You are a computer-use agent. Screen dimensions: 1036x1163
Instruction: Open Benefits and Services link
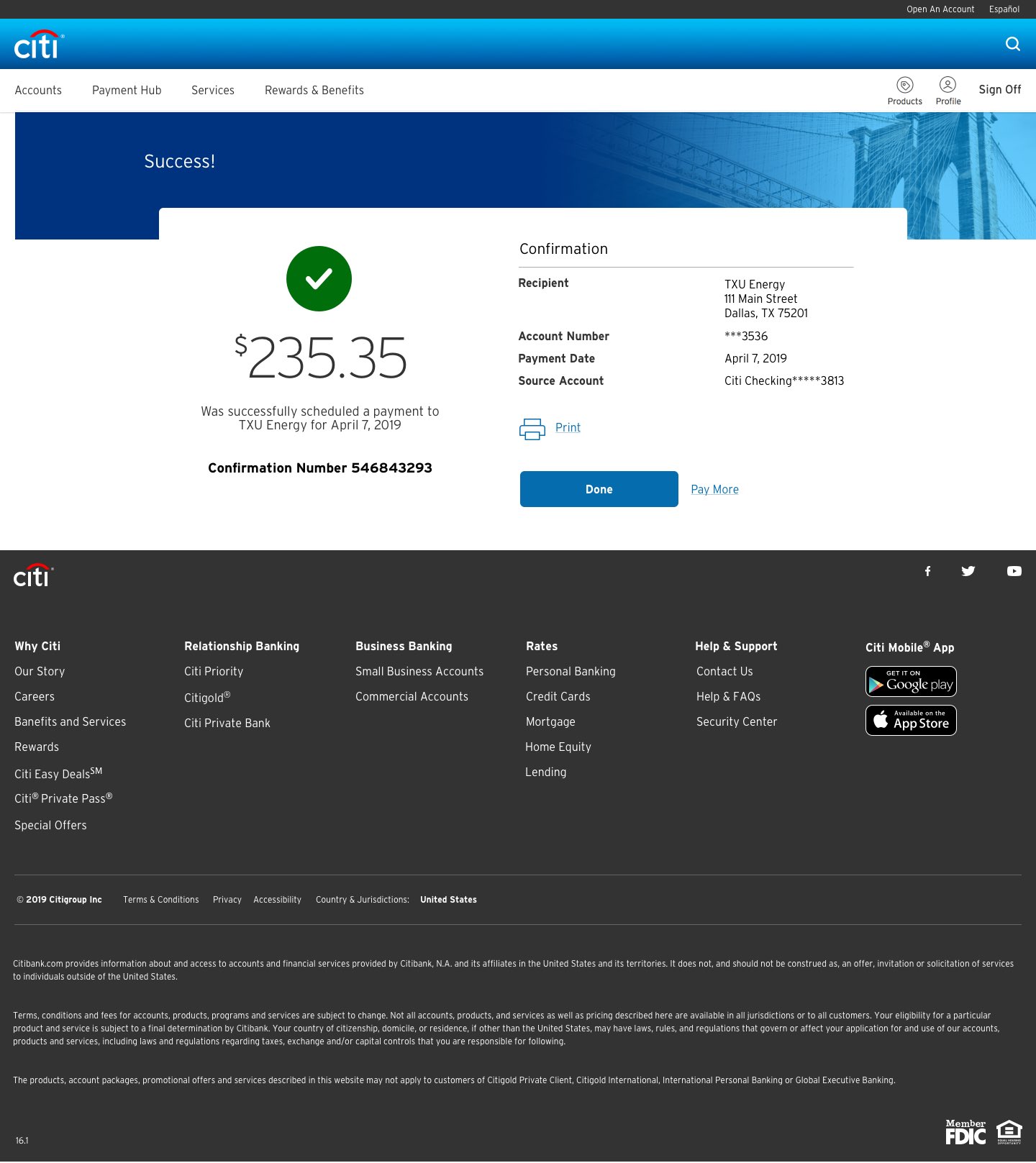coord(71,722)
